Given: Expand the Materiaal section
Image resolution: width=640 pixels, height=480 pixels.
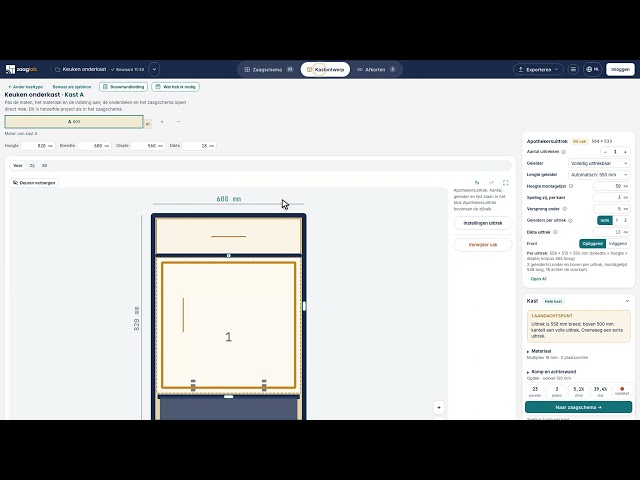Looking at the screenshot, I should click(x=539, y=351).
